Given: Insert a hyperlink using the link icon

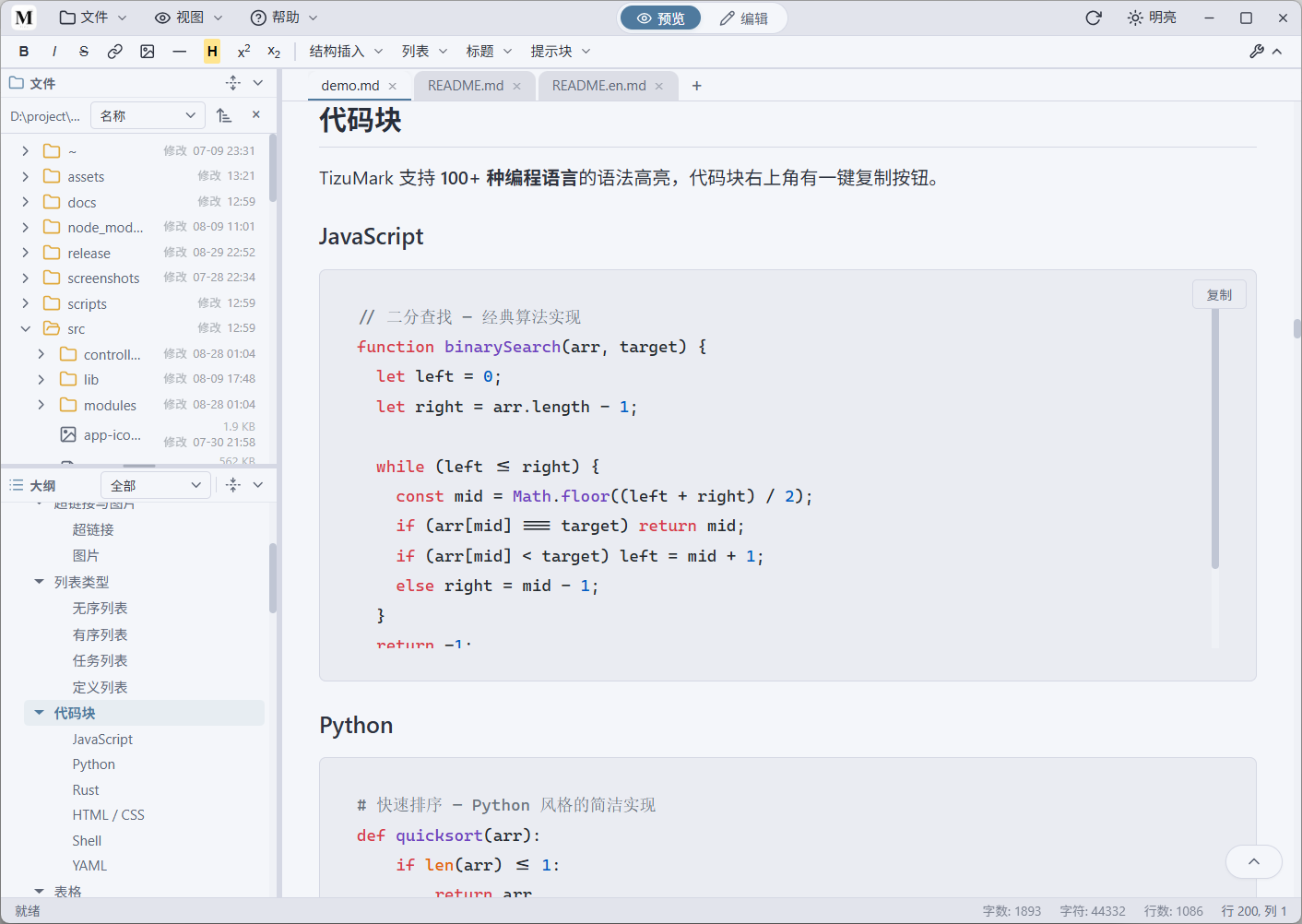Looking at the screenshot, I should click(115, 52).
